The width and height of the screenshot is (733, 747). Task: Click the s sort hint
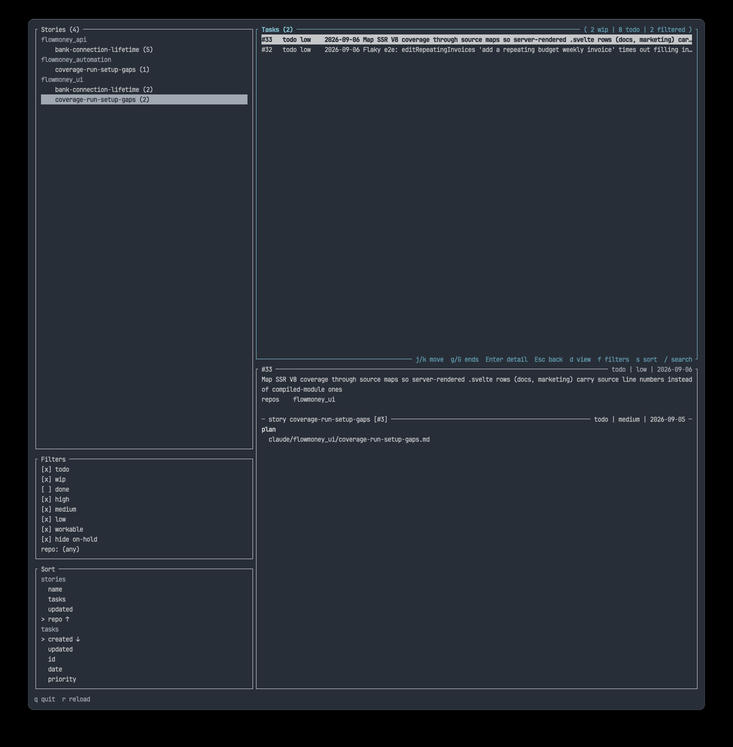[646, 360]
